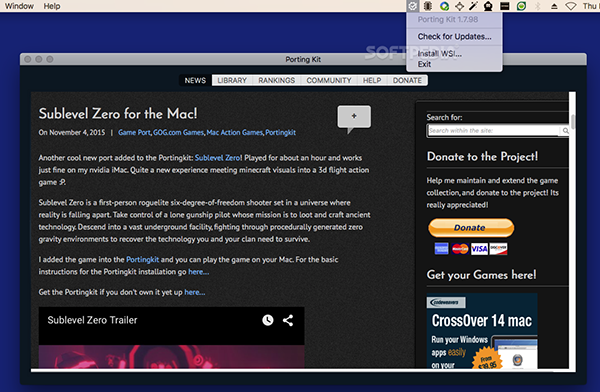The image size is (600, 392).
Task: Open the COMMUNITY tab
Action: point(329,80)
